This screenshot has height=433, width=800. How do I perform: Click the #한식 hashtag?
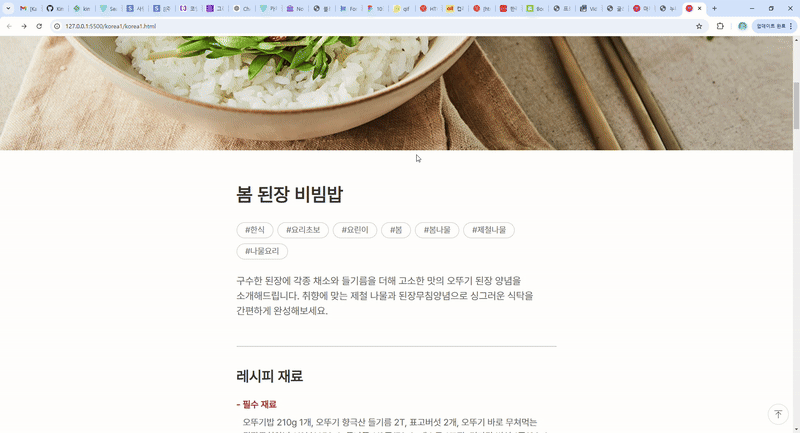point(255,230)
